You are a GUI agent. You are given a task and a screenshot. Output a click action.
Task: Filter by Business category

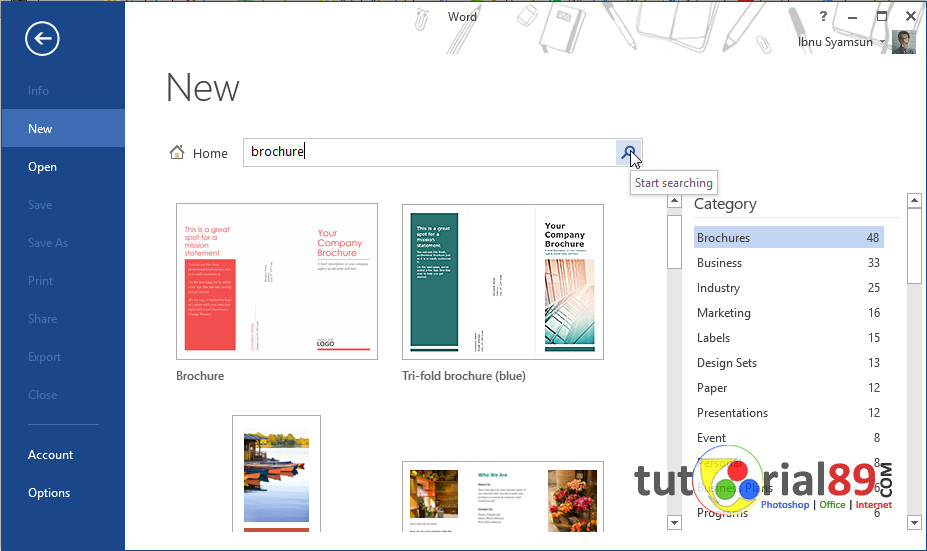[789, 262]
